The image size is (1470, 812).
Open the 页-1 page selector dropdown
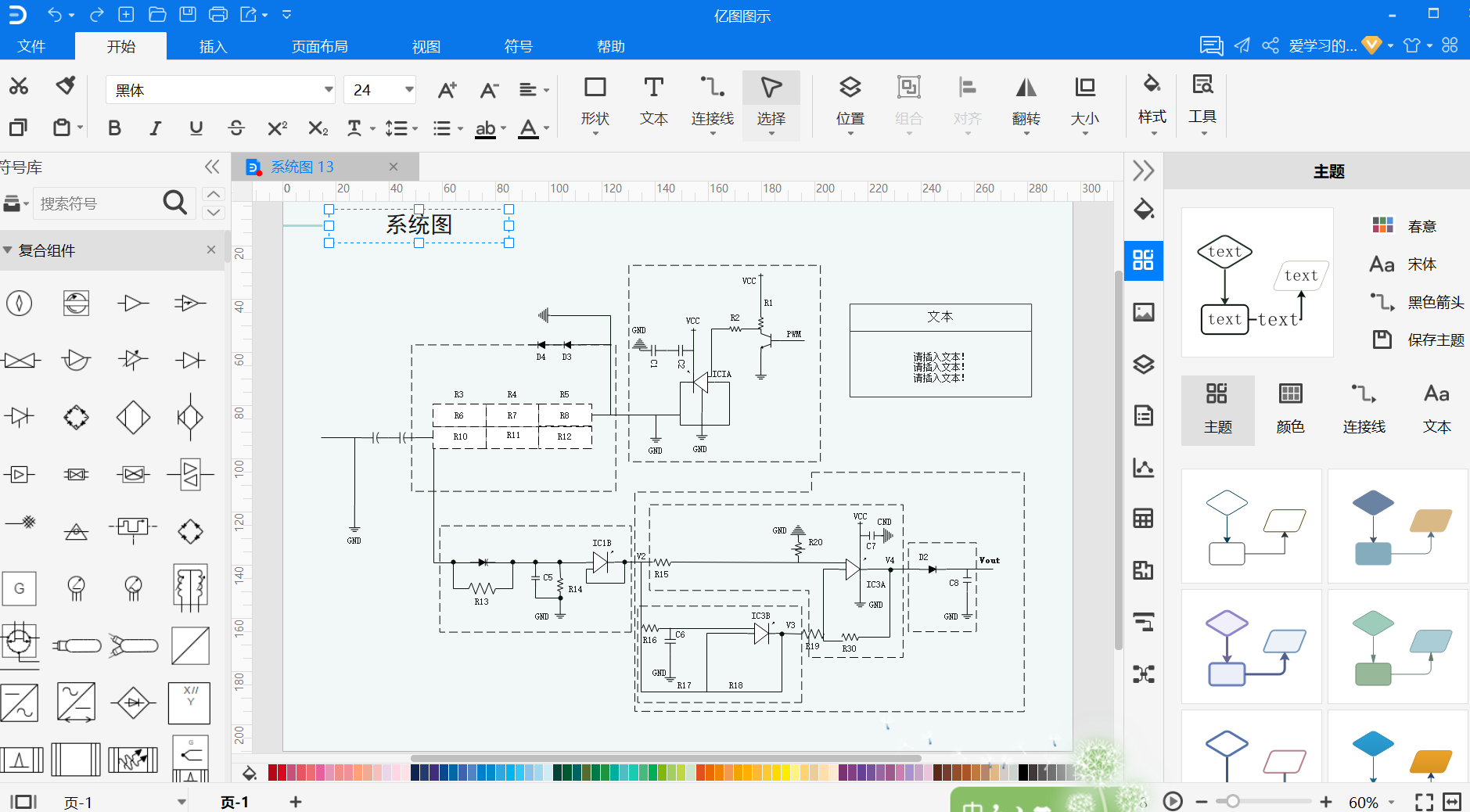pos(181,802)
